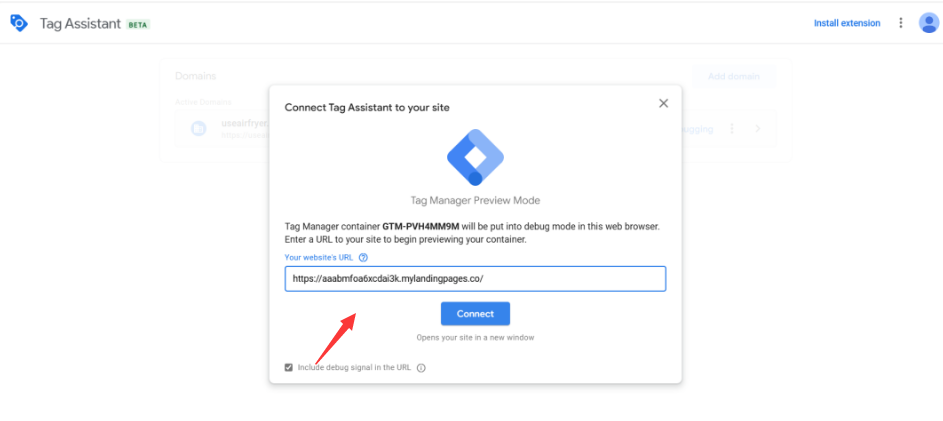Click the Add domain button

(x=733, y=77)
